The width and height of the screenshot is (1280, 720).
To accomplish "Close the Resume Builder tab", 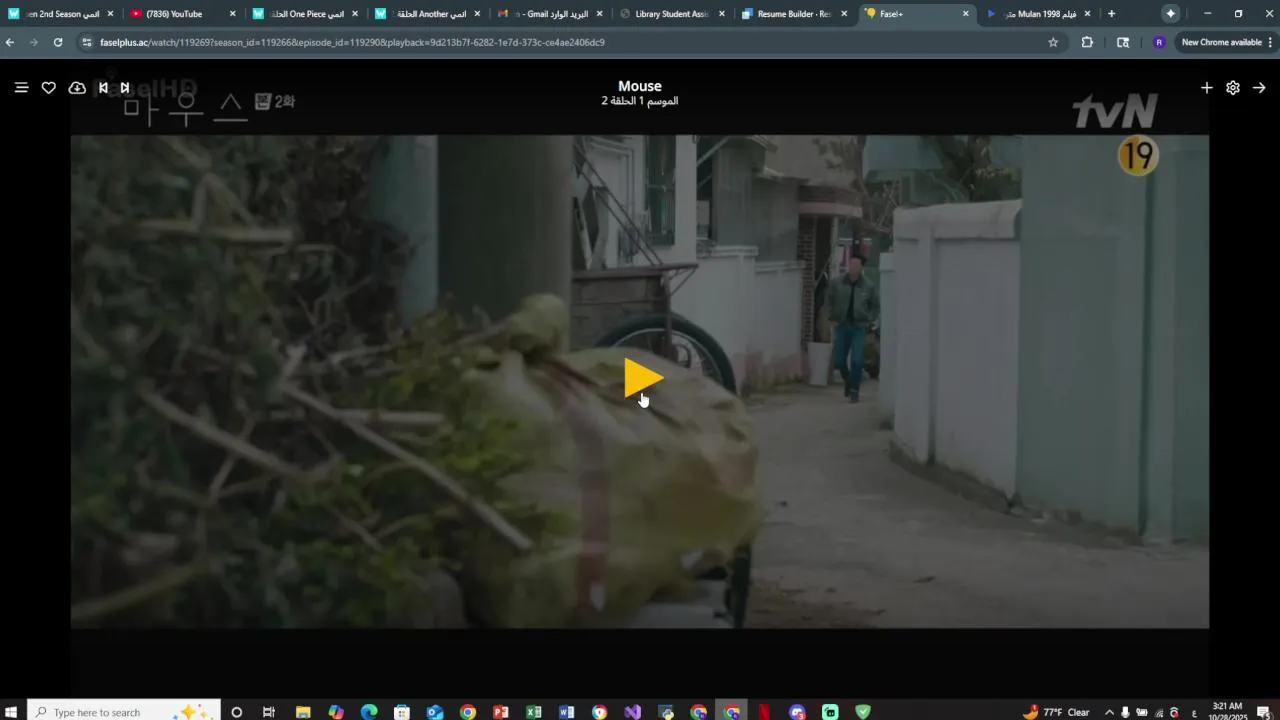I will [x=844, y=14].
